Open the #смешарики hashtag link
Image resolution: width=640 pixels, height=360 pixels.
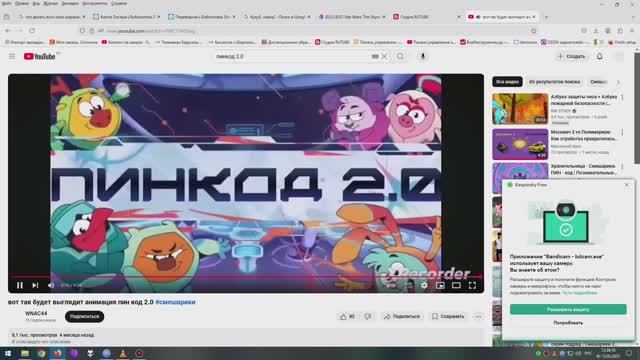[x=176, y=302]
